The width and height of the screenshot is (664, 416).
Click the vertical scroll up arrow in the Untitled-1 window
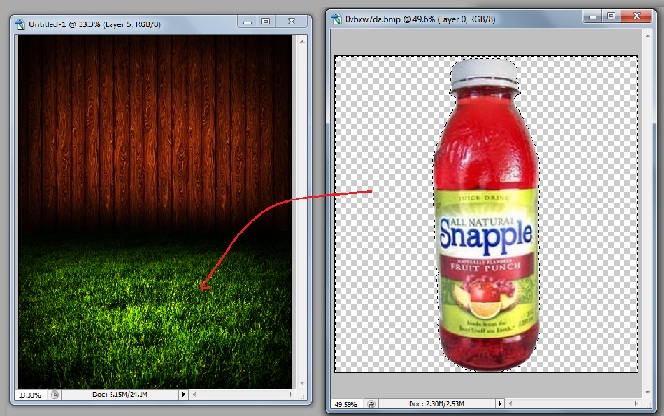point(302,41)
